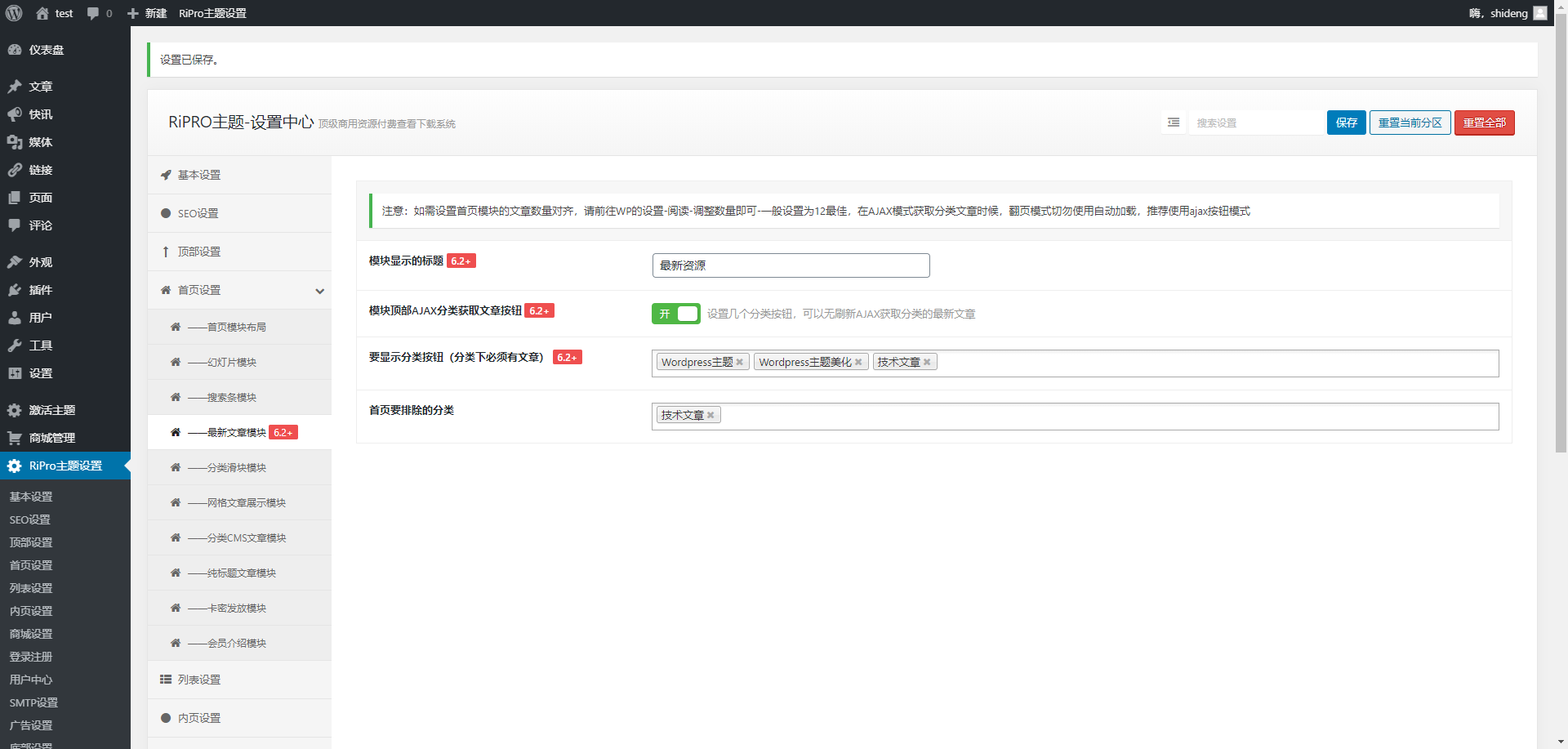Open the 首页要排除的分类 multi-select field

(x=1075, y=417)
